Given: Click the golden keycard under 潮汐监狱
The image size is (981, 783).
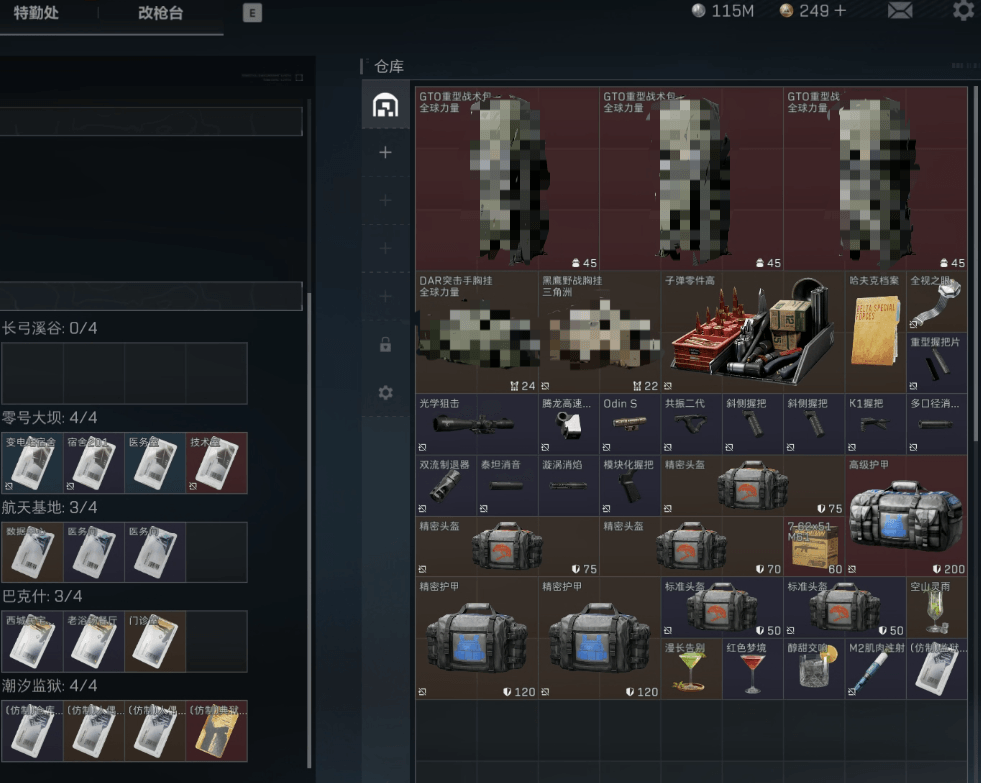Looking at the screenshot, I should click(216, 731).
